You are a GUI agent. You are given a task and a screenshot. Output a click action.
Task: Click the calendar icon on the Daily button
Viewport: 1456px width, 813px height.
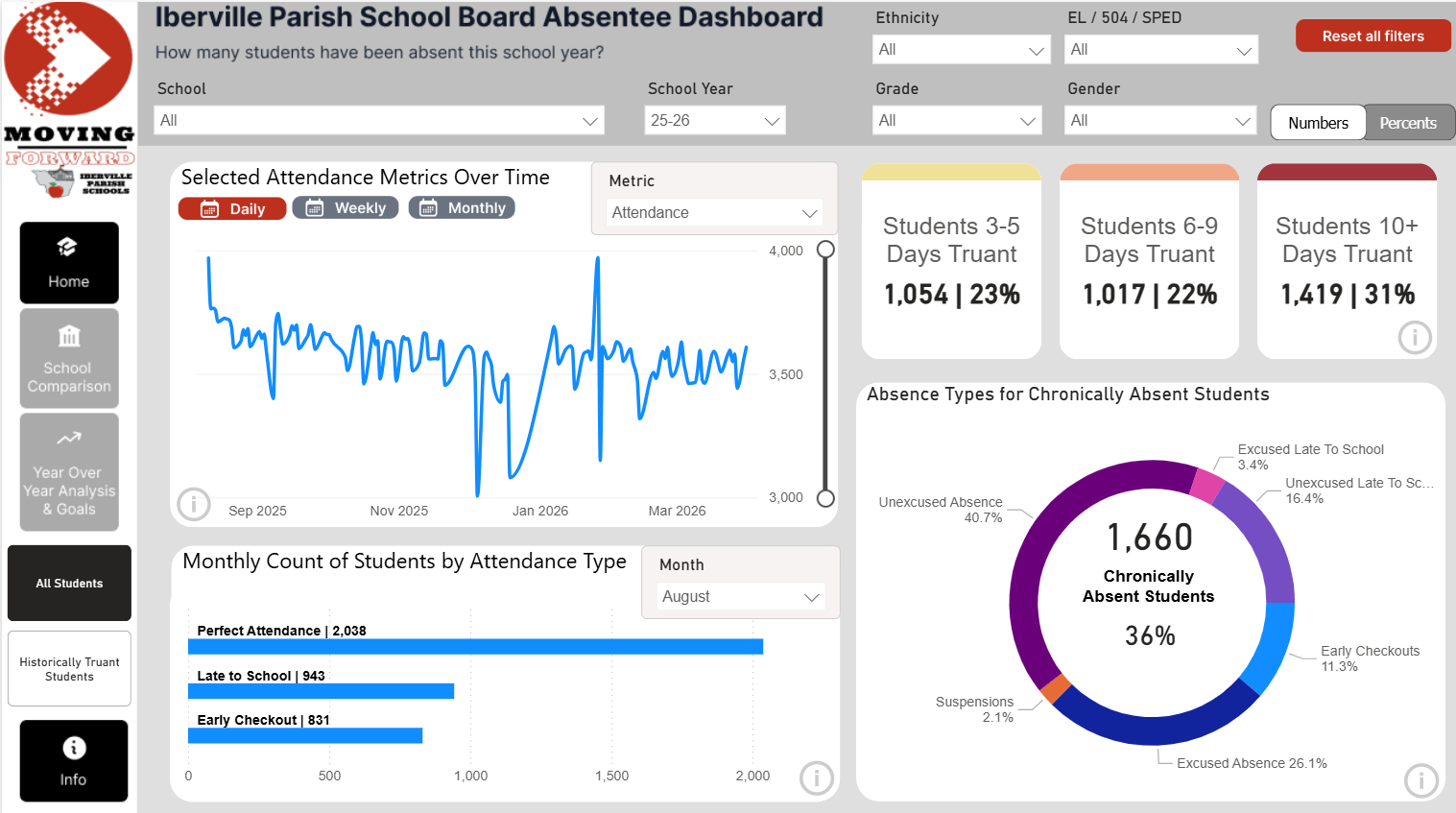click(209, 209)
